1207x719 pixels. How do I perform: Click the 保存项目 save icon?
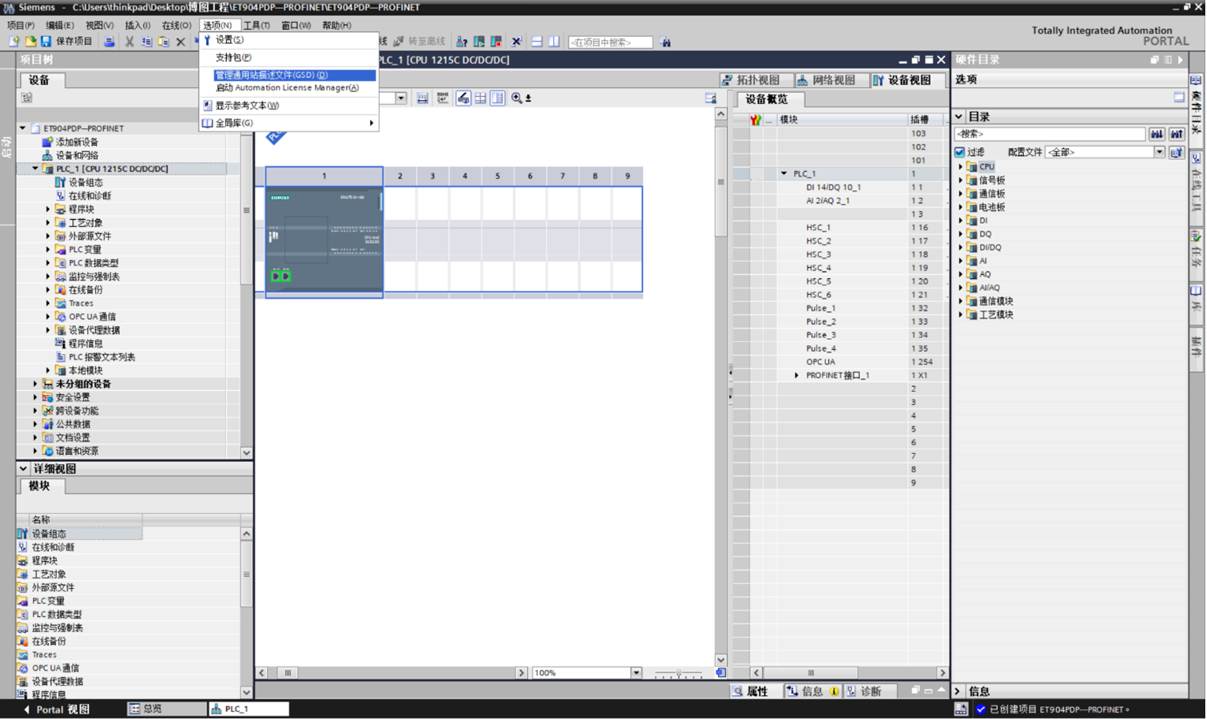pyautogui.click(x=46, y=41)
